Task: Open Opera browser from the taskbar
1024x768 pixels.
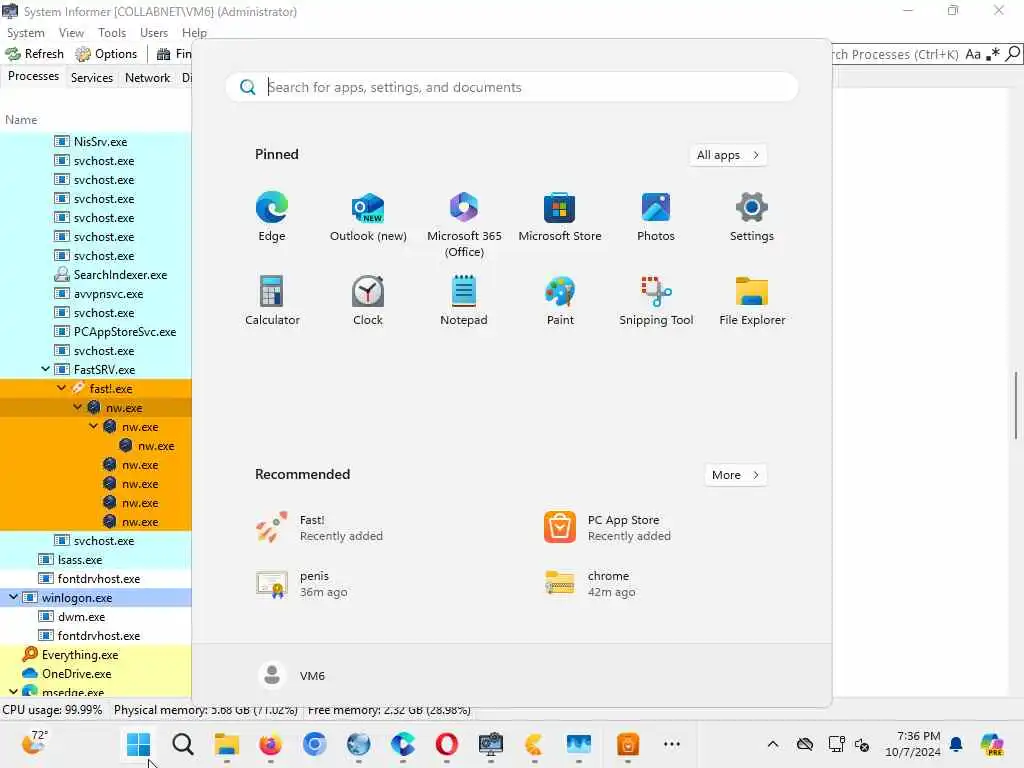Action: (x=447, y=744)
